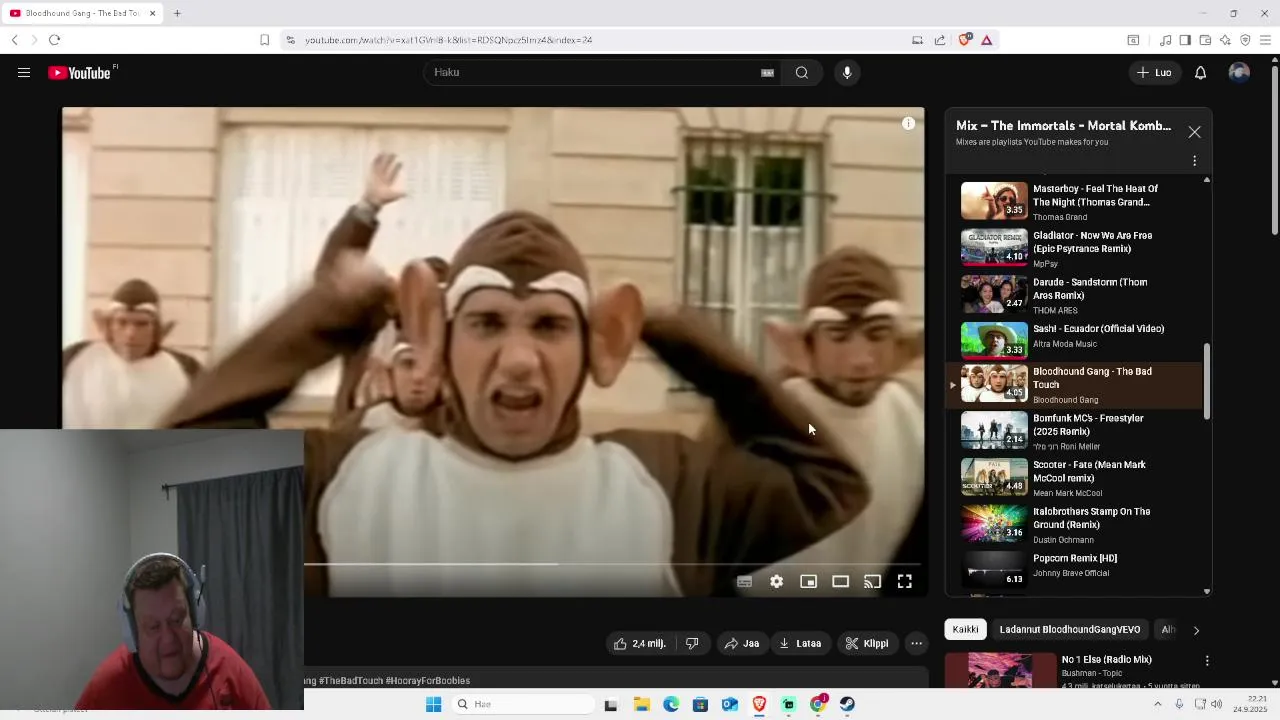Reload the current page
This screenshot has height=720, width=1280.
pyautogui.click(x=54, y=40)
